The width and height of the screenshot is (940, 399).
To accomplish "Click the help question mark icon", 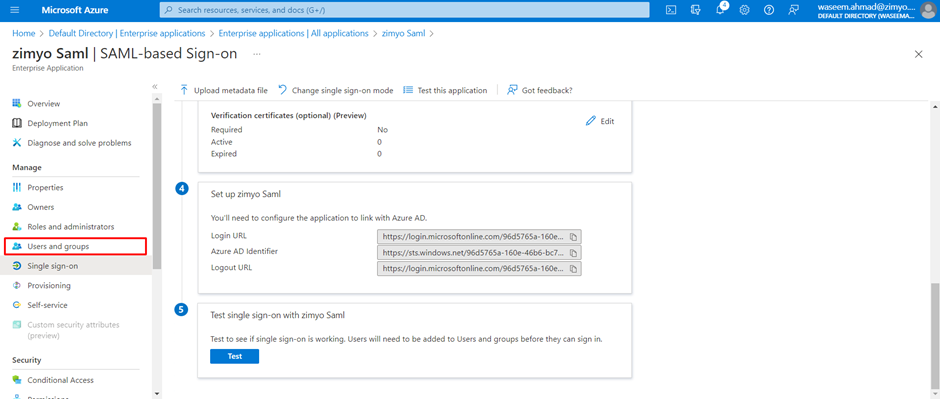I will pyautogui.click(x=769, y=10).
